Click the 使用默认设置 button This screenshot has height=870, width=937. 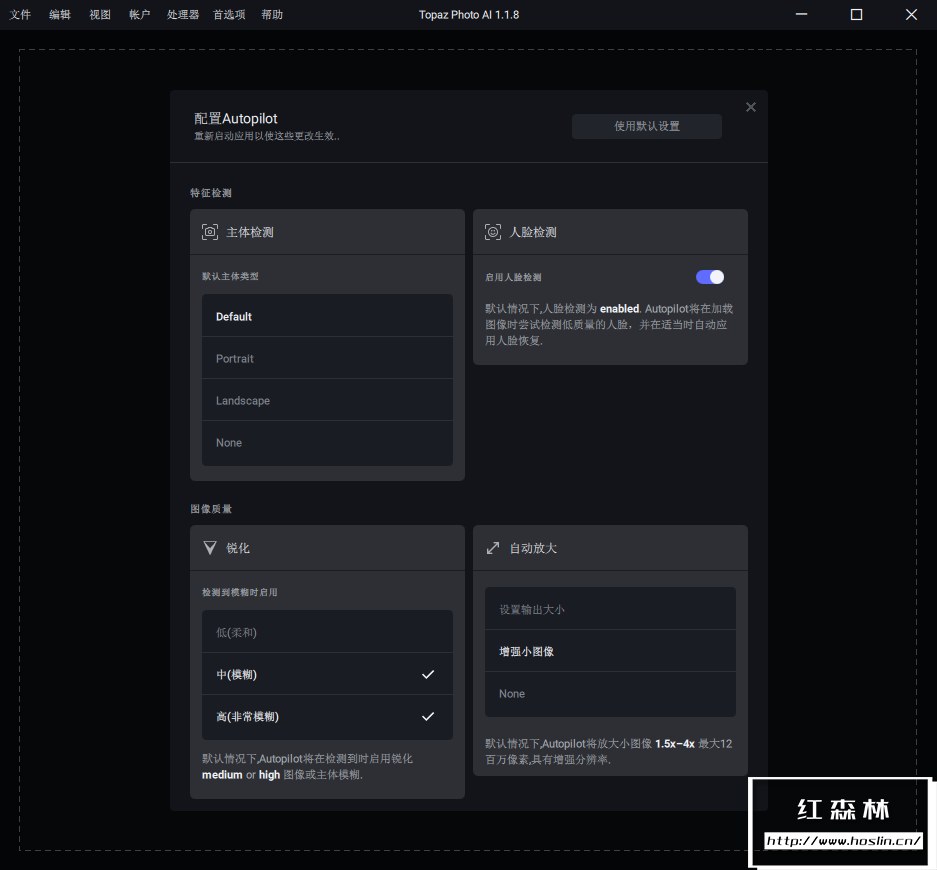pos(647,126)
